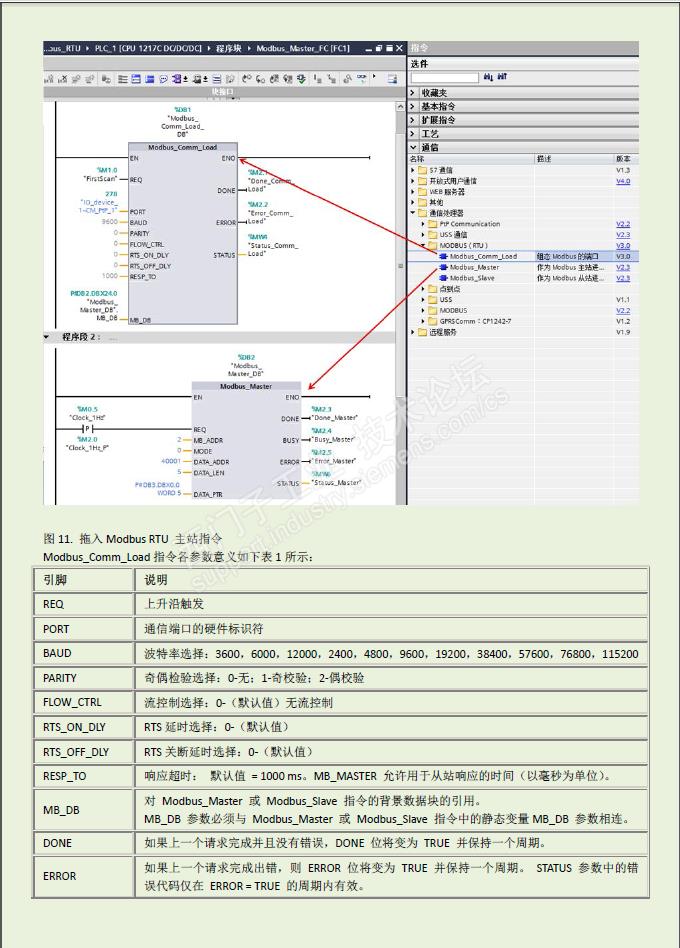Image resolution: width=680 pixels, height=948 pixels.
Task: Open the V4.0 version link for 开放式用户通信
Action: click(x=623, y=181)
